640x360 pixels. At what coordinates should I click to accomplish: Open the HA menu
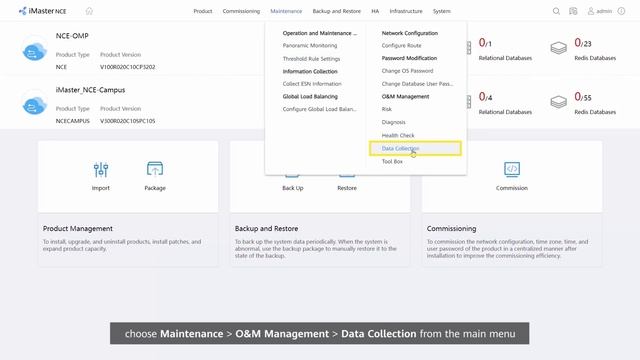pyautogui.click(x=375, y=11)
